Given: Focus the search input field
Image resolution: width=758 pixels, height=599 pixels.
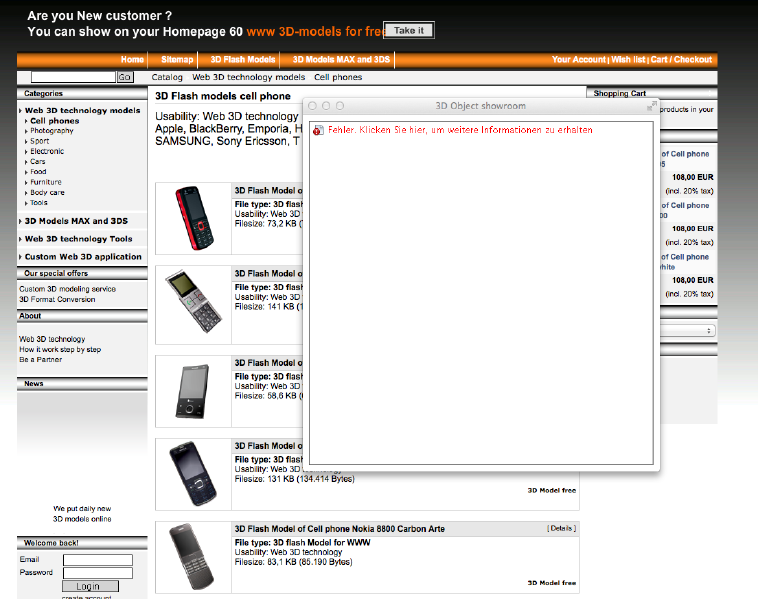Looking at the screenshot, I should (73, 77).
